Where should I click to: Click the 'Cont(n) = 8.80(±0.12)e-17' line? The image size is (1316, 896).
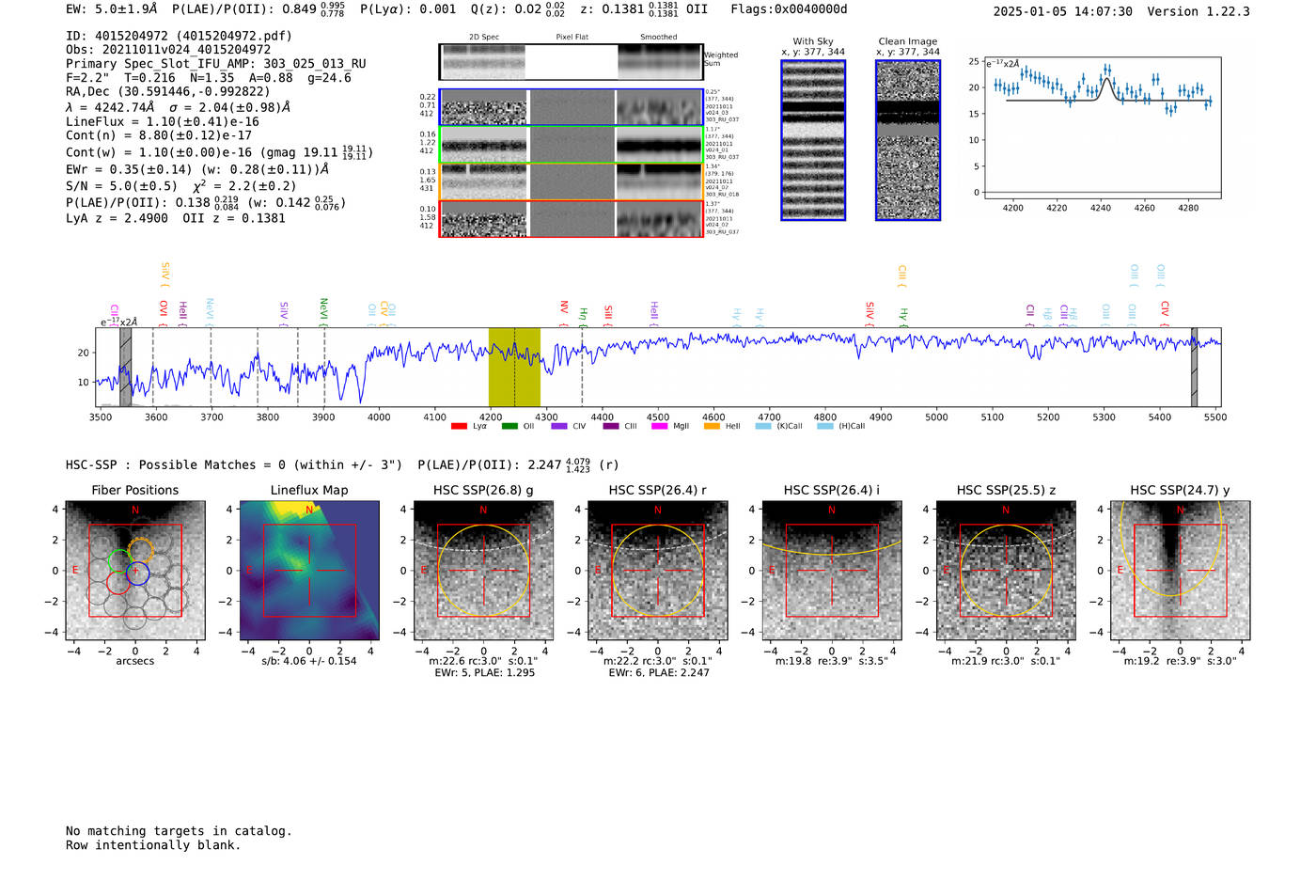(x=159, y=135)
